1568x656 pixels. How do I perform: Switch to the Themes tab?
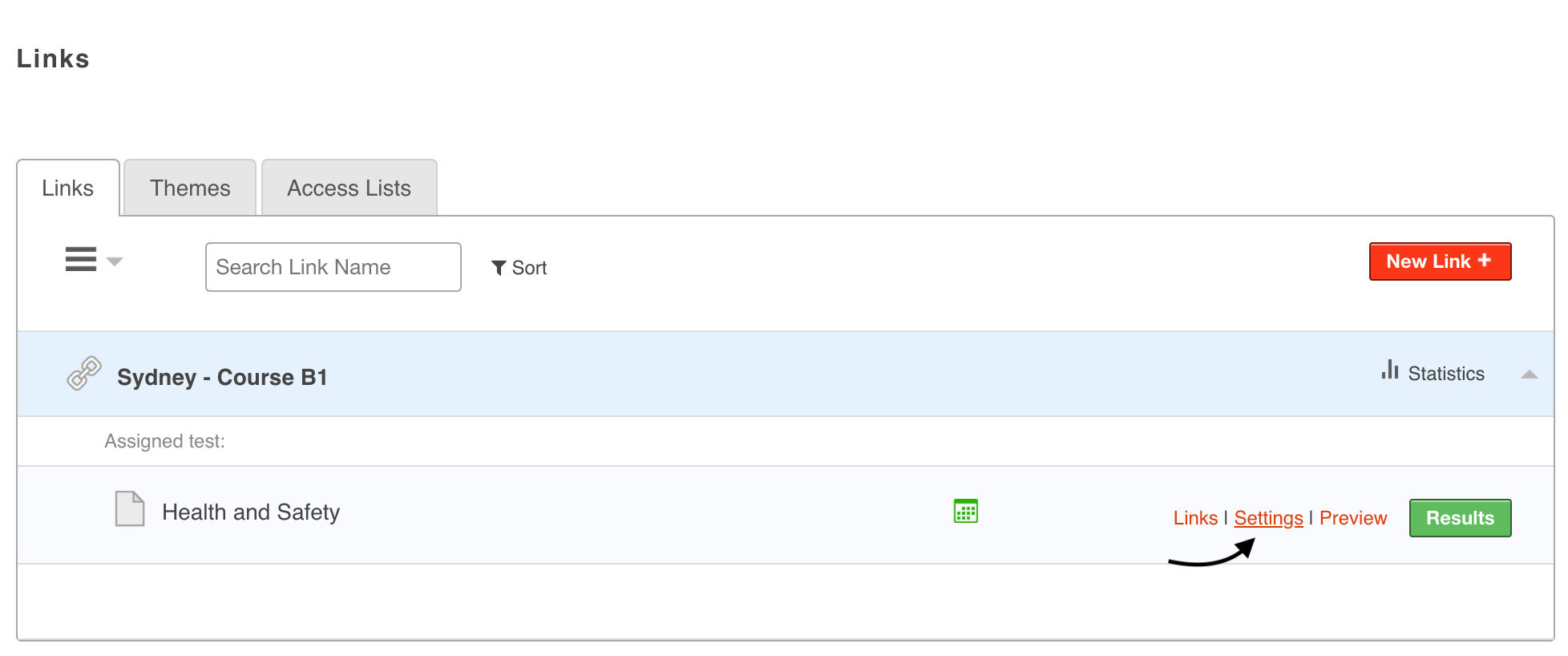190,188
